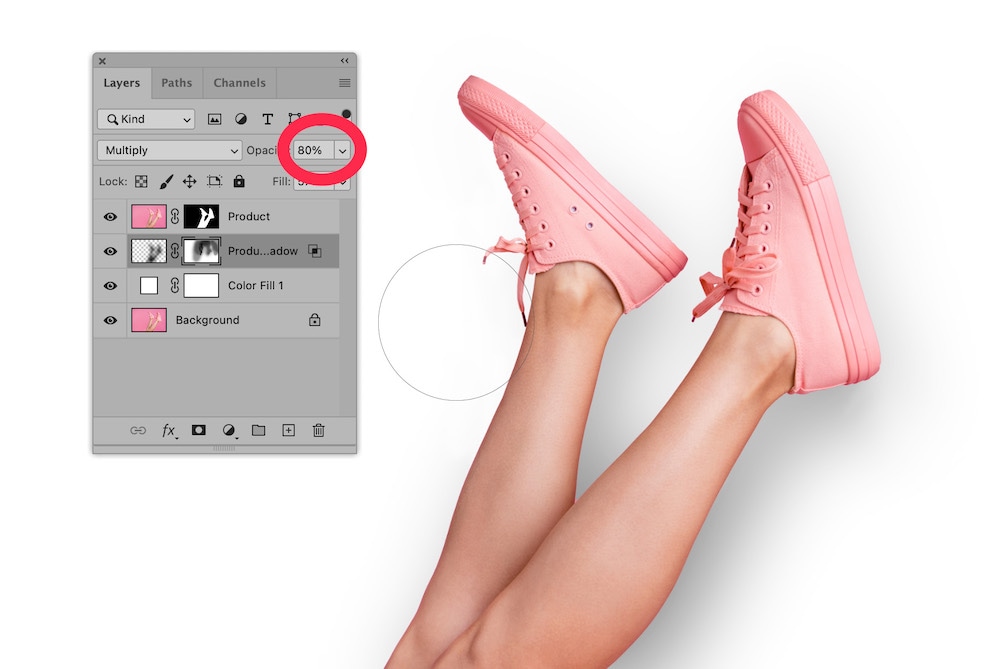
Task: Lock transparent pixels in Lock row
Action: tap(141, 181)
